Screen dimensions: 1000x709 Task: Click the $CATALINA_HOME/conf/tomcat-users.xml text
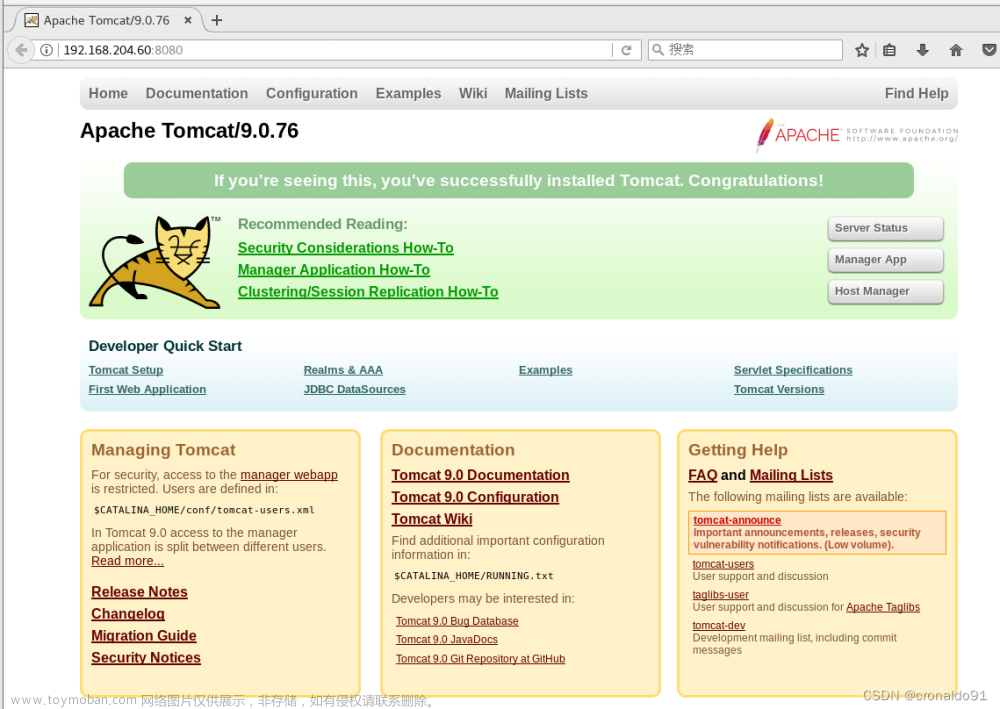pos(204,511)
